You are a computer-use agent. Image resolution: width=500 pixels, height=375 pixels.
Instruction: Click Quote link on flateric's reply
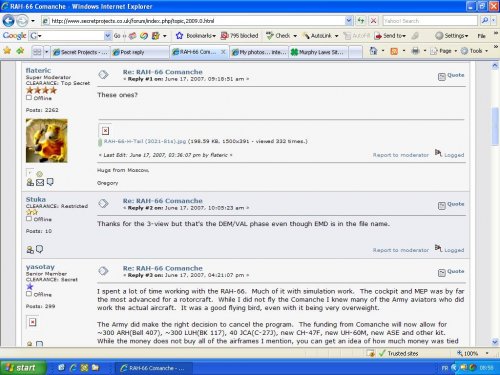[x=455, y=75]
